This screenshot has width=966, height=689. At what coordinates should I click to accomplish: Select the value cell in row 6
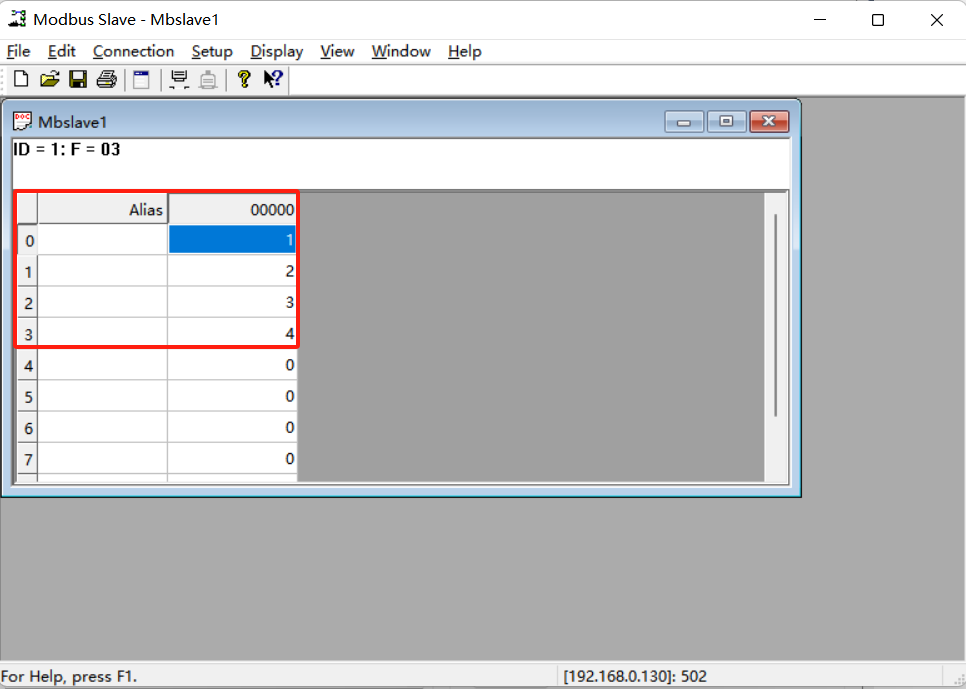[x=232, y=428]
